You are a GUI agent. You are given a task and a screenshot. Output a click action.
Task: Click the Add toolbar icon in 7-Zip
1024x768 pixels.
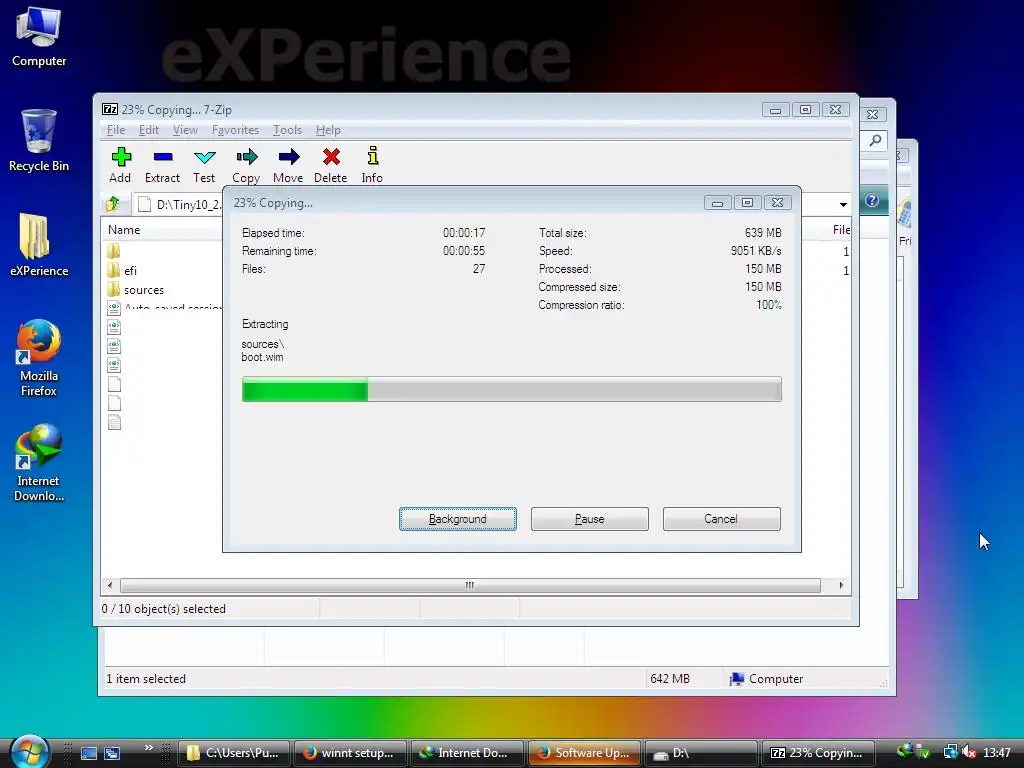click(x=121, y=165)
